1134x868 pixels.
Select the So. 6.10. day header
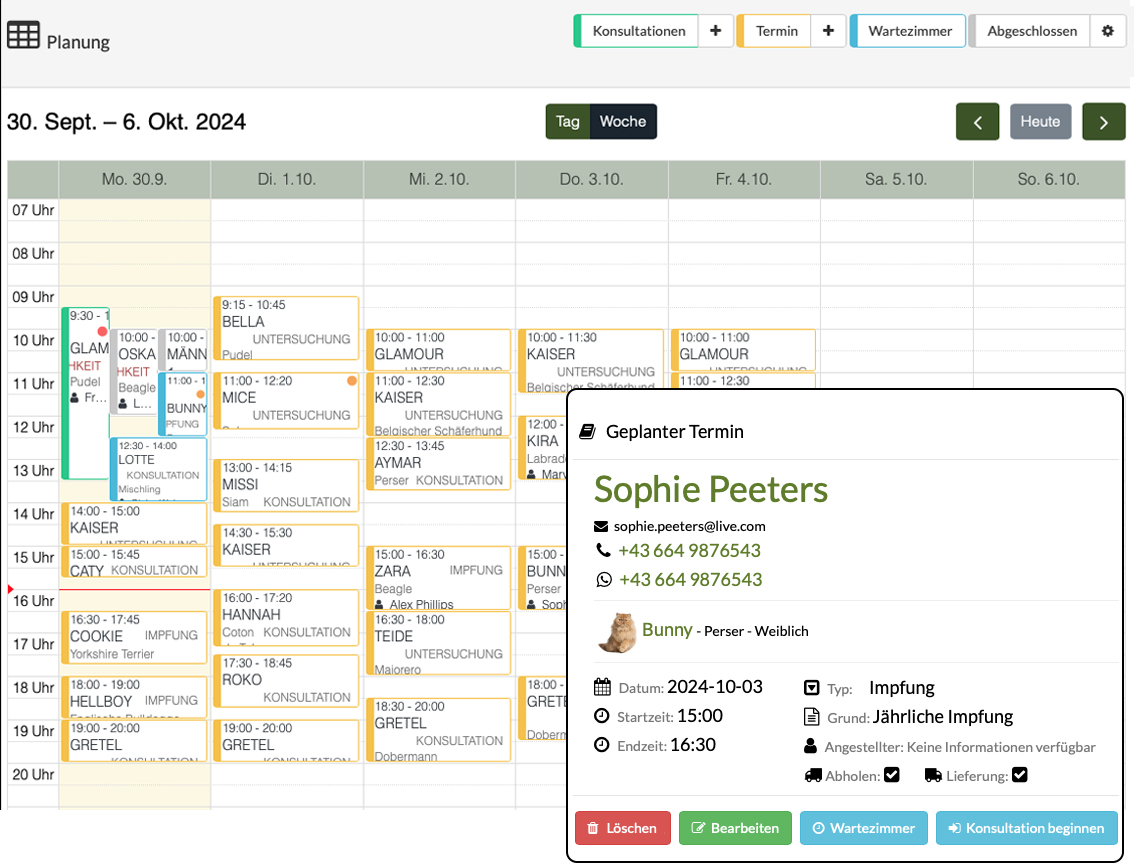1049,179
